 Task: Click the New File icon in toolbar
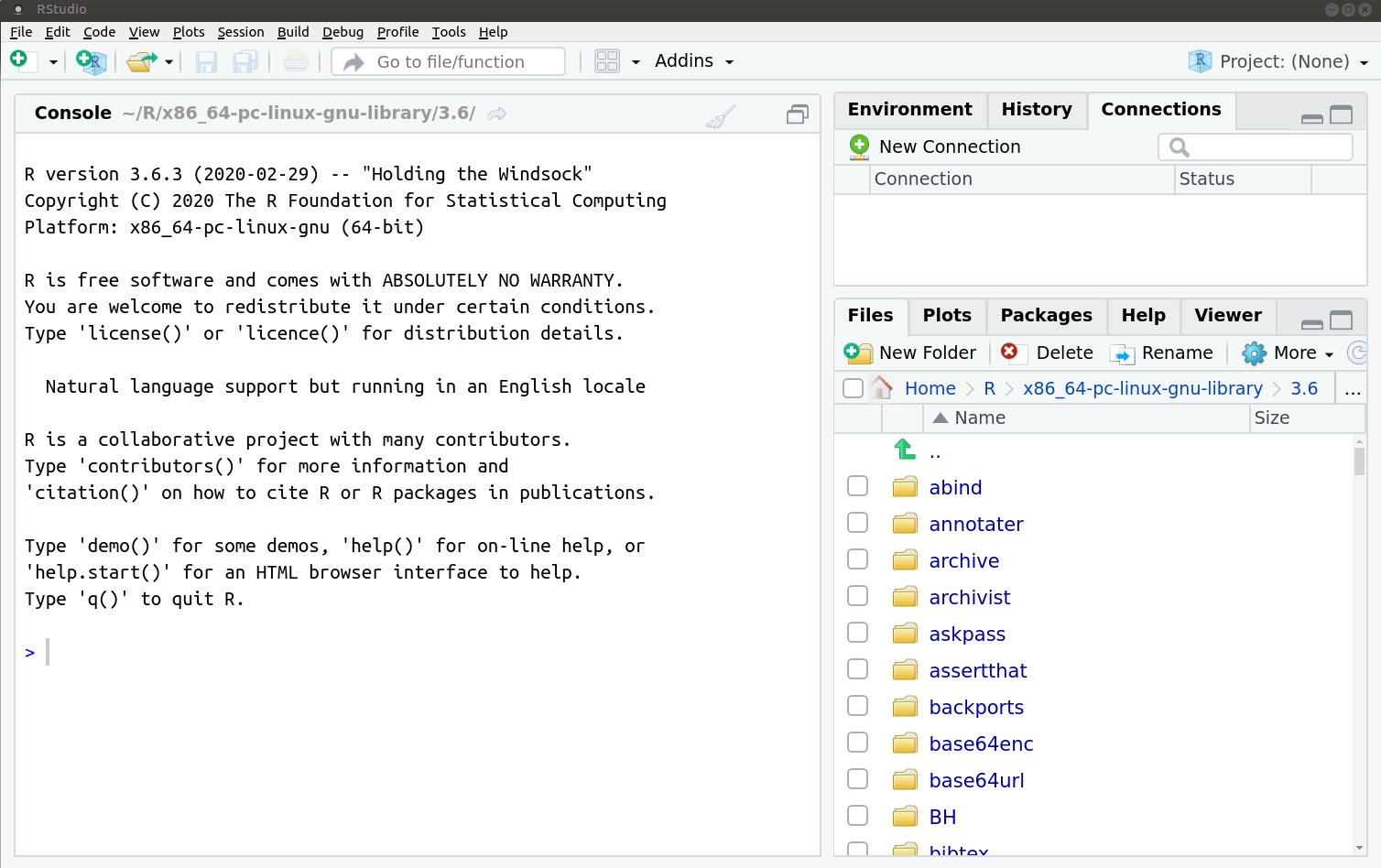click(x=19, y=60)
